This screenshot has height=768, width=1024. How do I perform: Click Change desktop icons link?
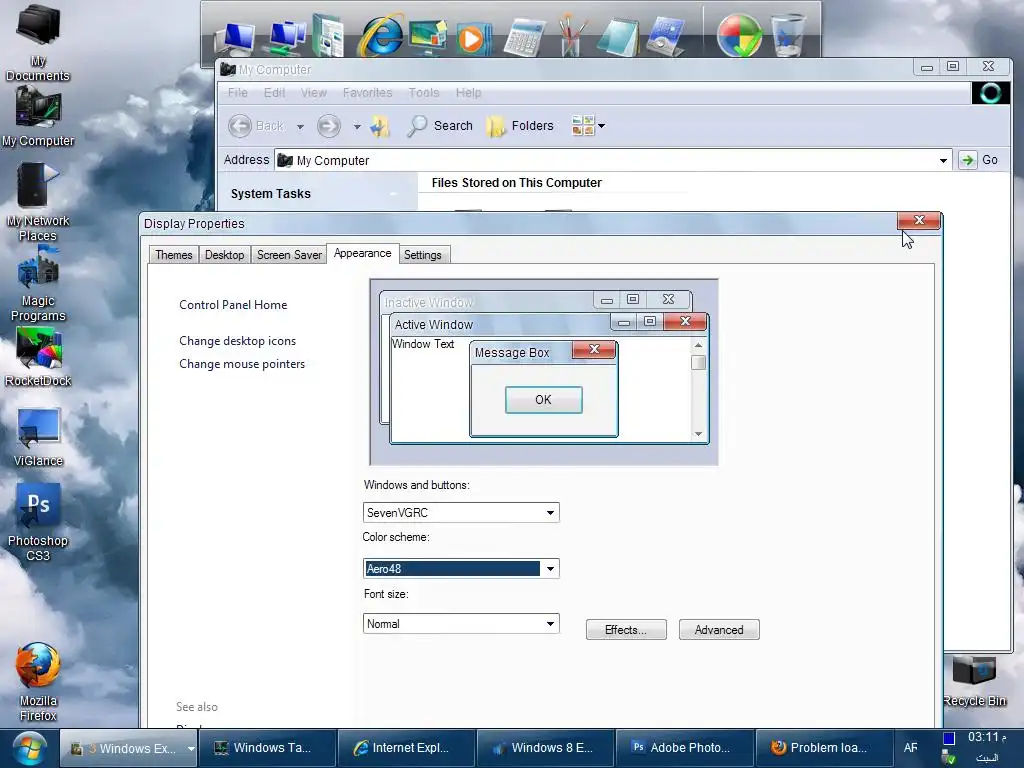click(238, 341)
